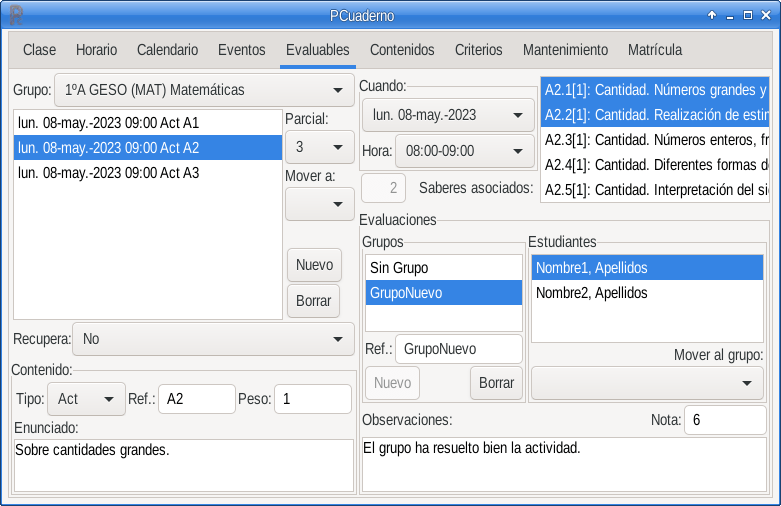Screen dimensions: 781x506
Task: Switch to the Clase tab
Action: pyautogui.click(x=39, y=50)
